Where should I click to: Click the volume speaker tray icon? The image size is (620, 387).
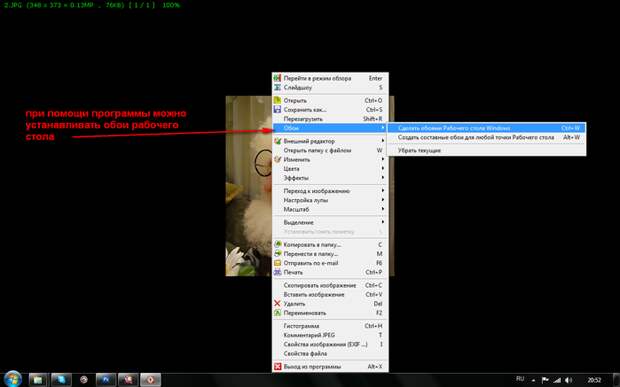click(x=569, y=380)
